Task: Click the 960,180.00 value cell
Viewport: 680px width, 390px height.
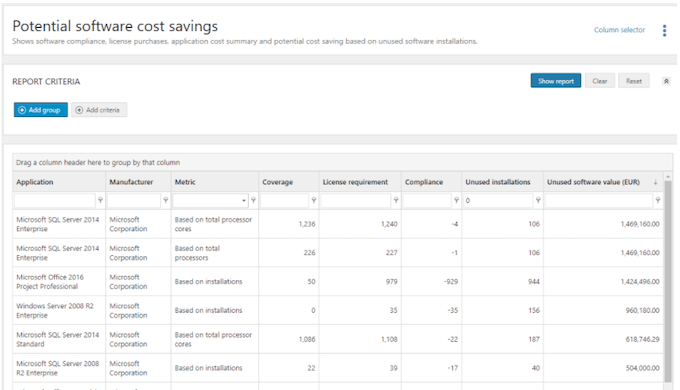Action: coord(603,310)
